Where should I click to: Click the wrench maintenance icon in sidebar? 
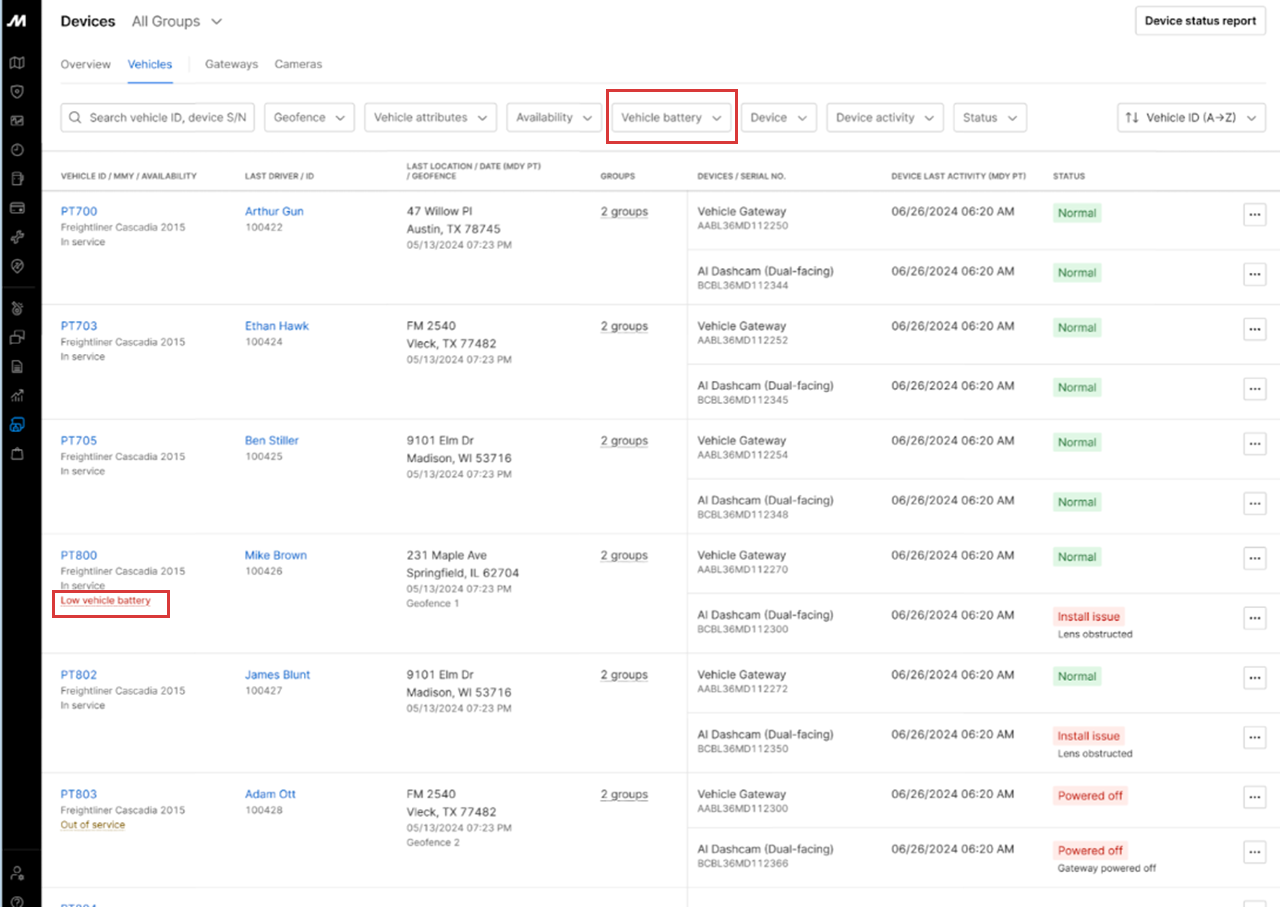coord(17,237)
